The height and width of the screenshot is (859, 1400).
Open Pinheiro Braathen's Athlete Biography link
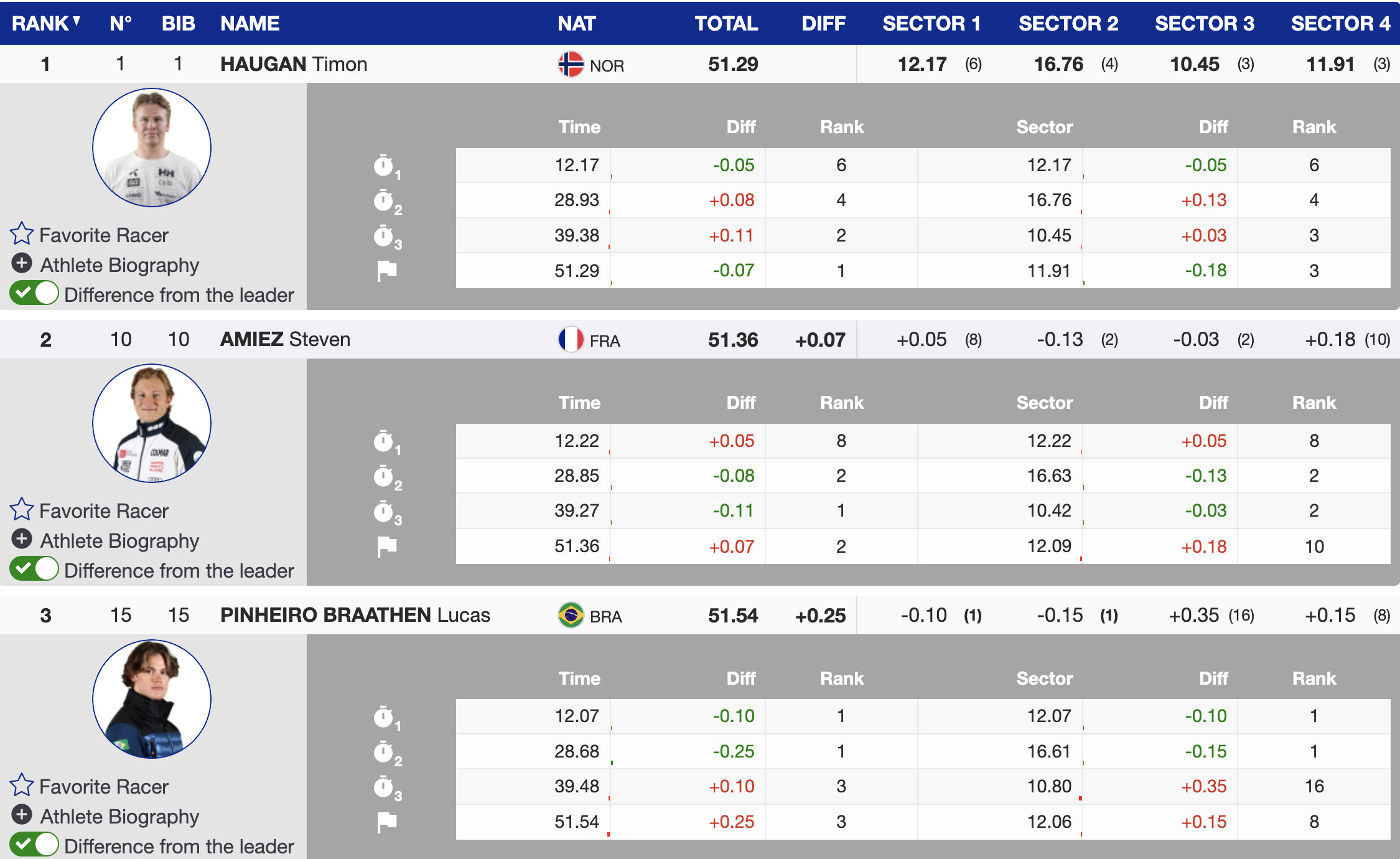119,816
